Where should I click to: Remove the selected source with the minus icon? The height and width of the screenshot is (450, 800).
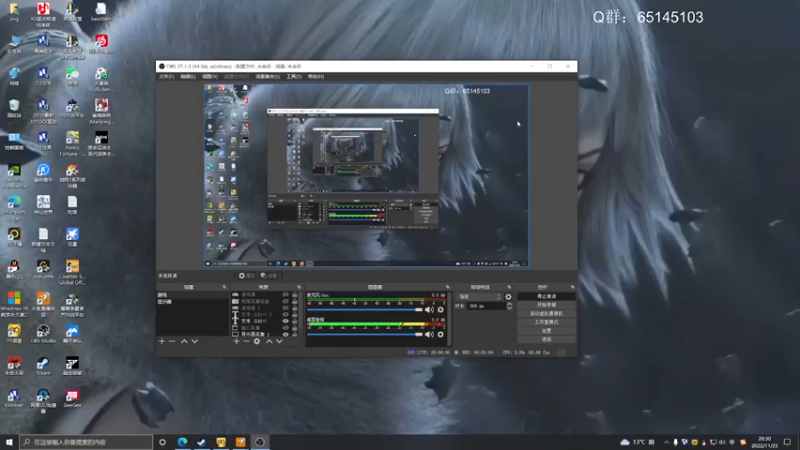(246, 341)
